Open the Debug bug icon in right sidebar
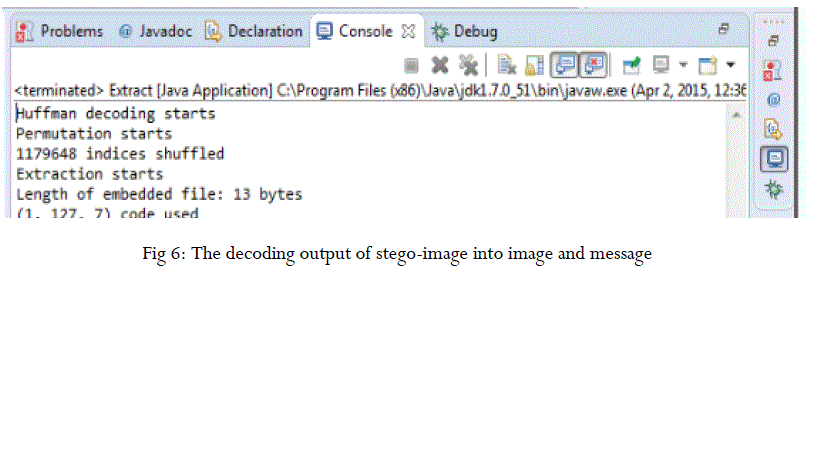819x460 pixels. pos(773,188)
